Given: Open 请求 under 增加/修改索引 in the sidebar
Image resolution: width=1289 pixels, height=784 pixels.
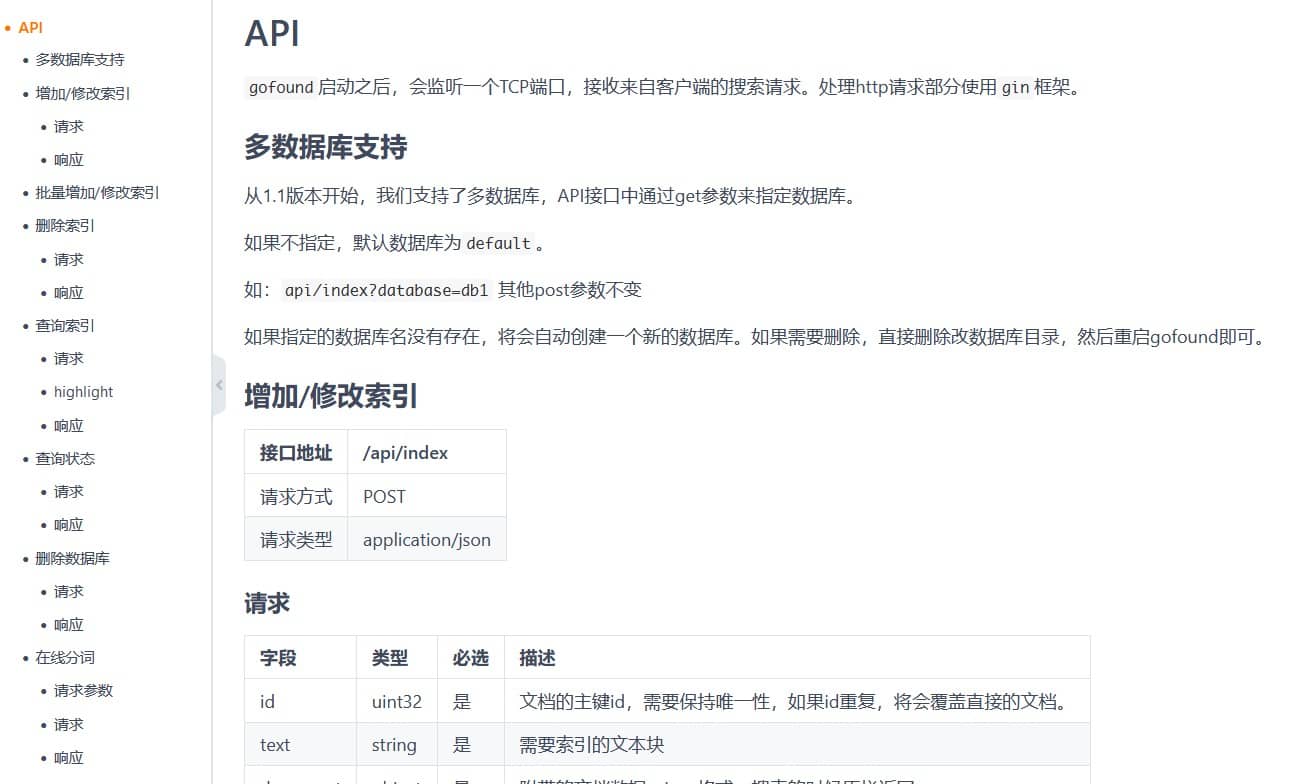Looking at the screenshot, I should [x=69, y=127].
